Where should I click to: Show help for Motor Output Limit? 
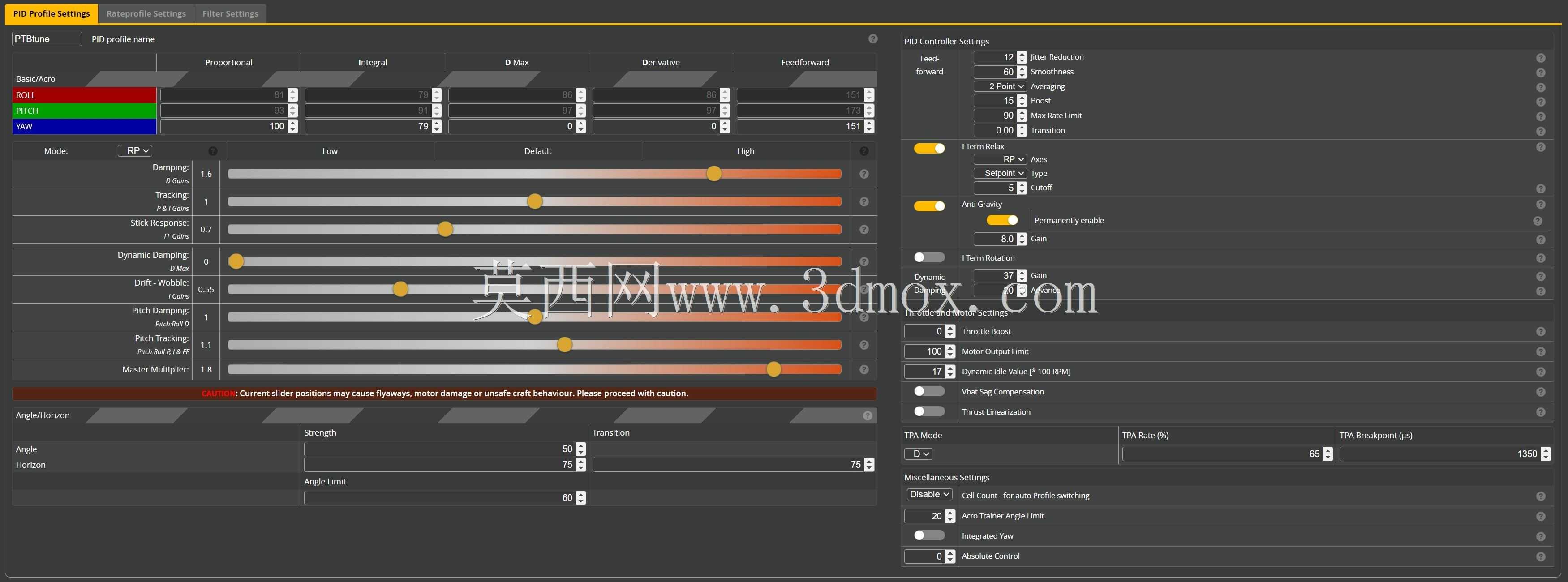[x=1541, y=351]
